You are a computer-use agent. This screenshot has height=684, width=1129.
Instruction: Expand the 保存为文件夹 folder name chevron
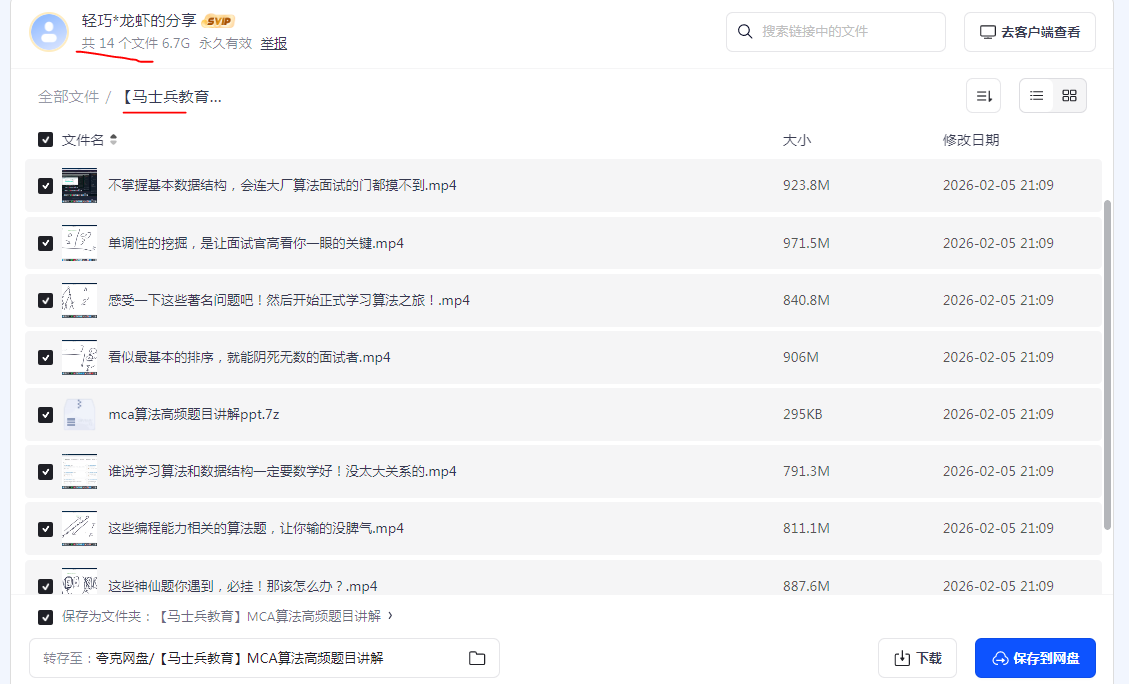point(390,616)
